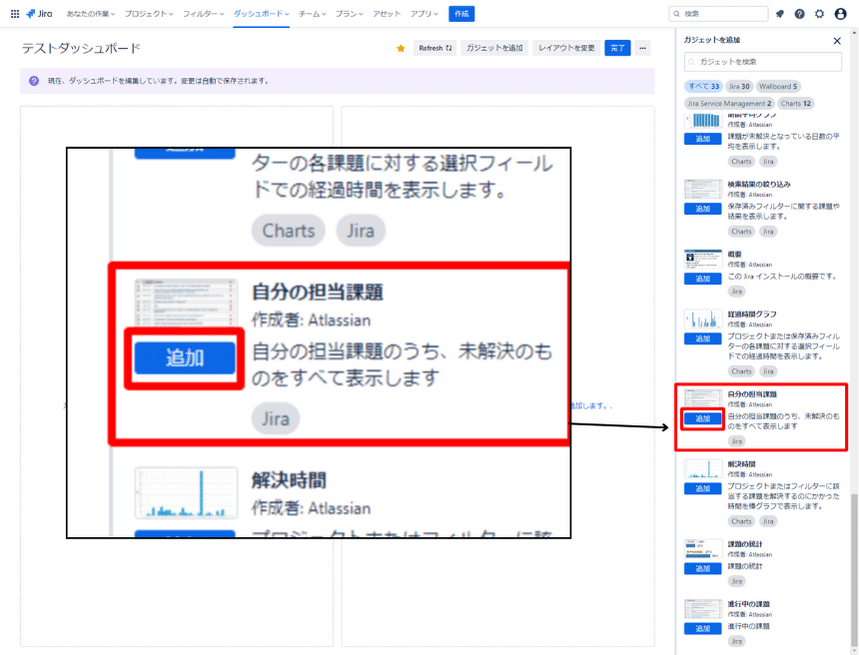Click the ガジェットを追加 toolbar button
This screenshot has height=655, width=859.
[494, 48]
